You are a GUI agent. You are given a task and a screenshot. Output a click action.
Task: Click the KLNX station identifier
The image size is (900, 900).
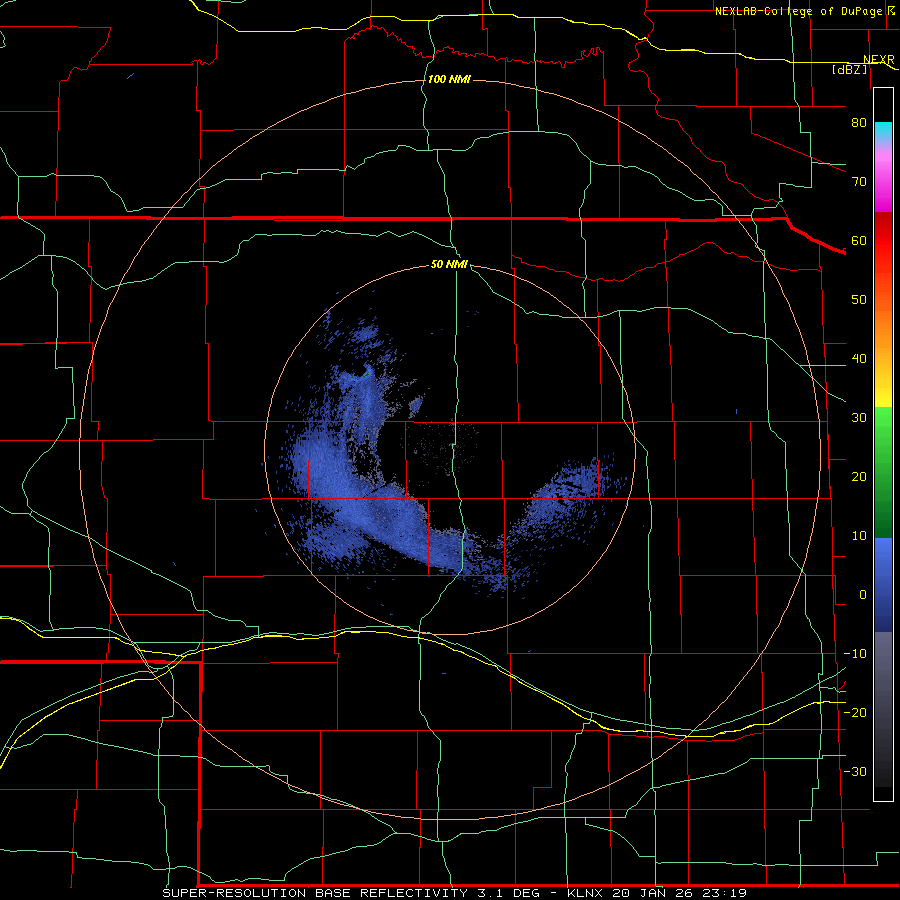point(586,893)
